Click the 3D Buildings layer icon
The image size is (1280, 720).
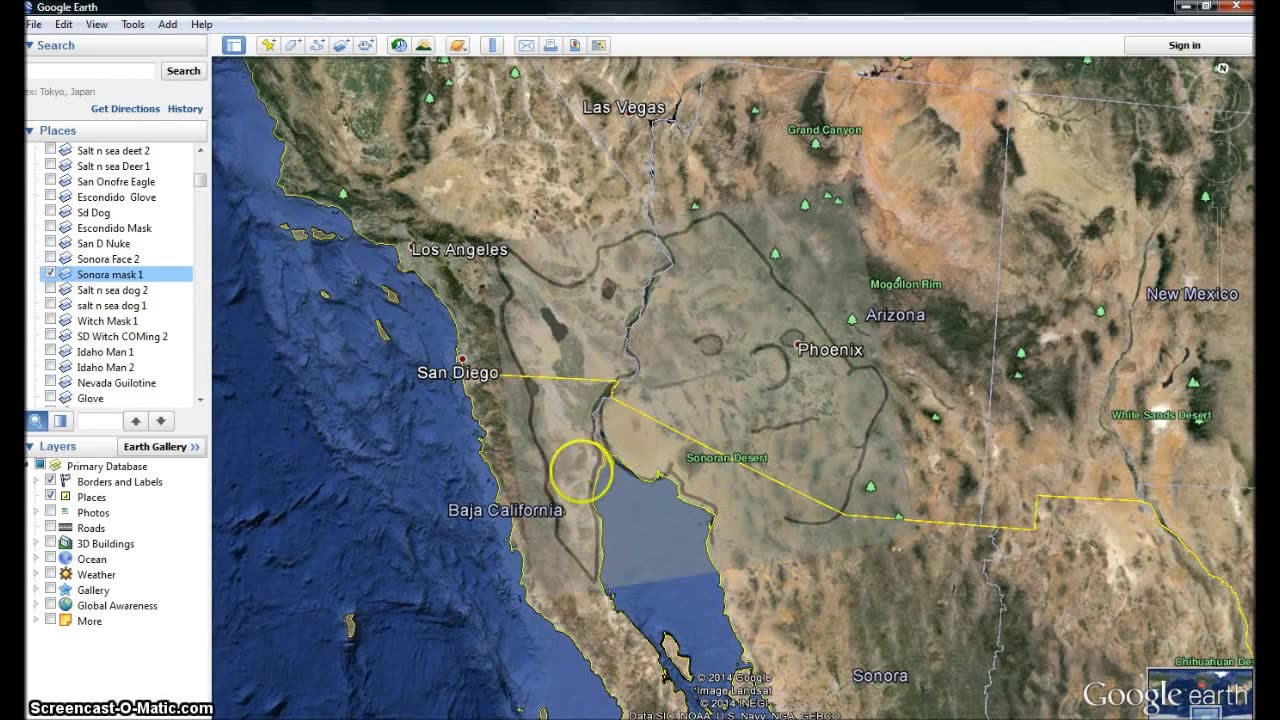click(x=66, y=543)
